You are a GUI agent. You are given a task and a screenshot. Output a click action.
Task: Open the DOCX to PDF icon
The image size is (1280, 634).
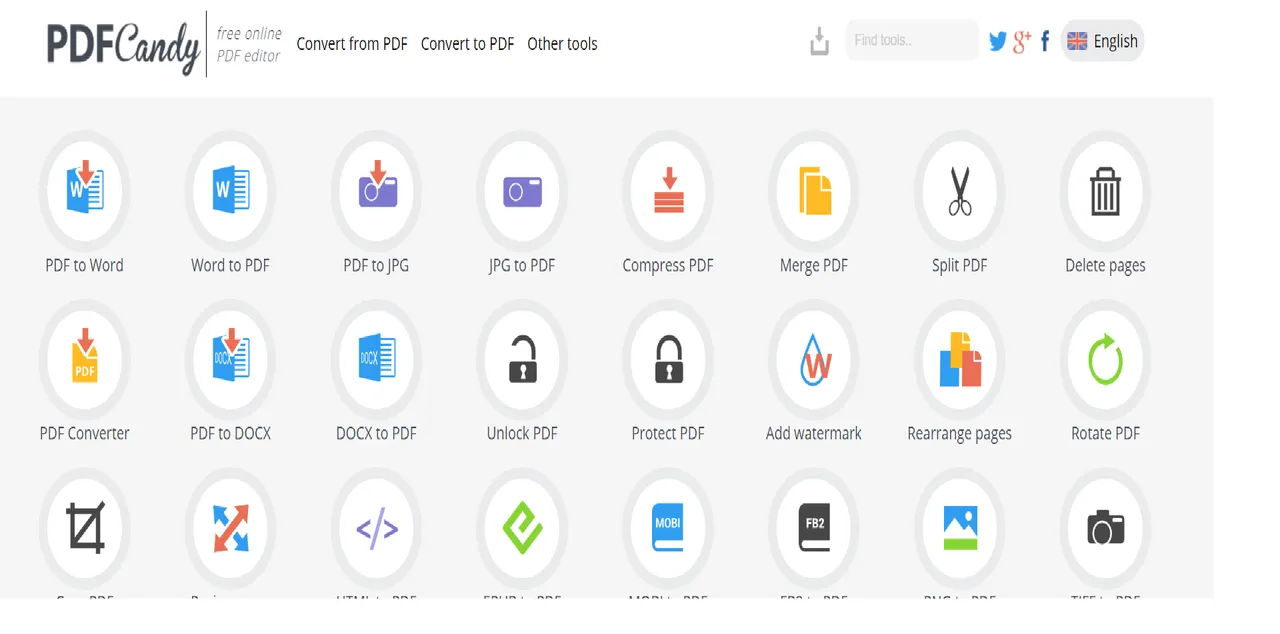376,360
